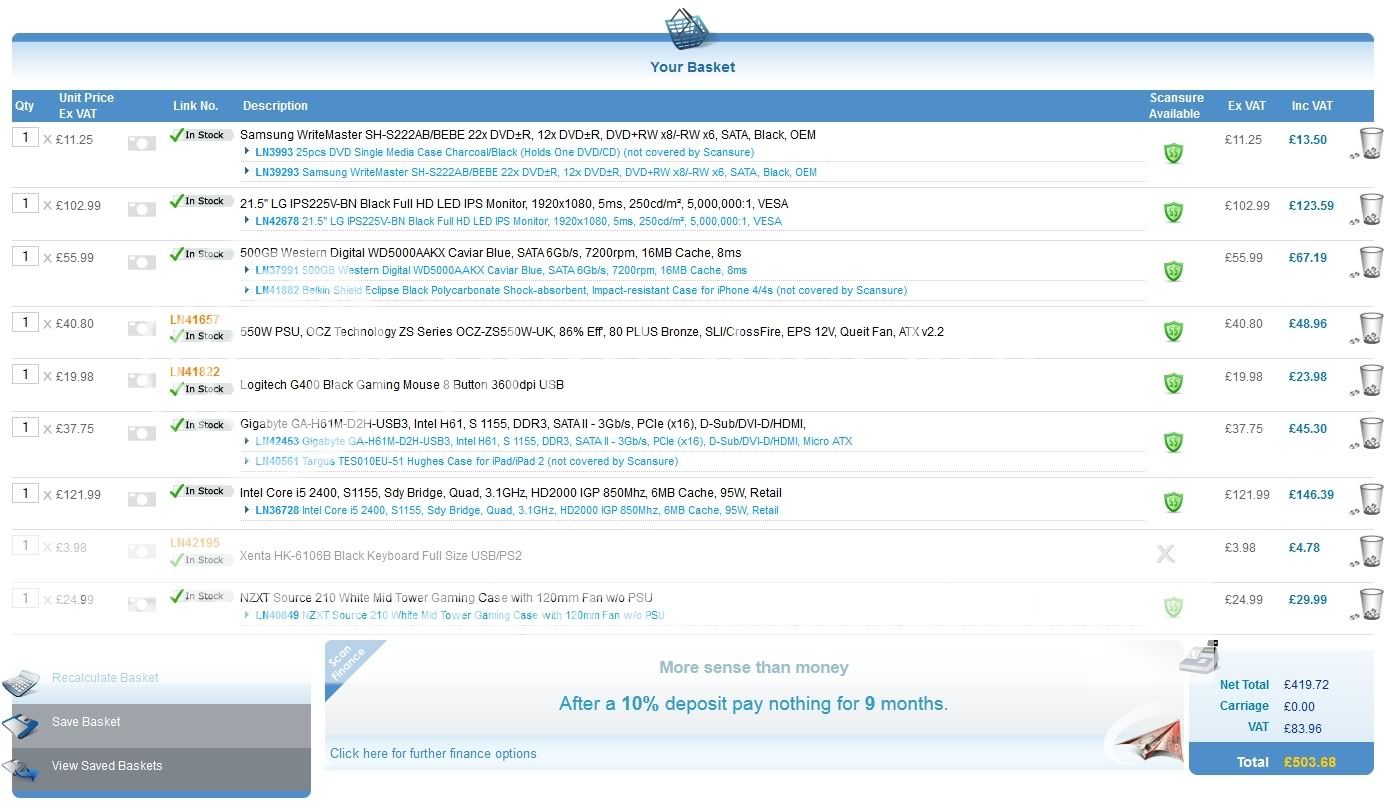Click trash icon for Logitech G400 mouse
The image size is (1393, 809).
click(1370, 380)
